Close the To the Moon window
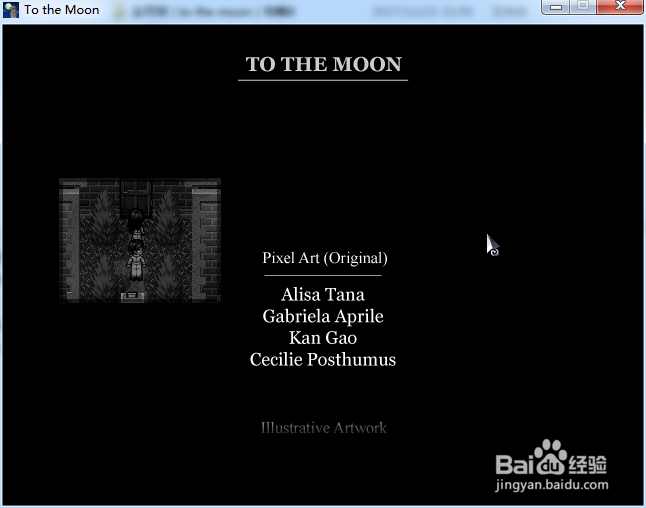This screenshot has height=508, width=646. [x=620, y=7]
